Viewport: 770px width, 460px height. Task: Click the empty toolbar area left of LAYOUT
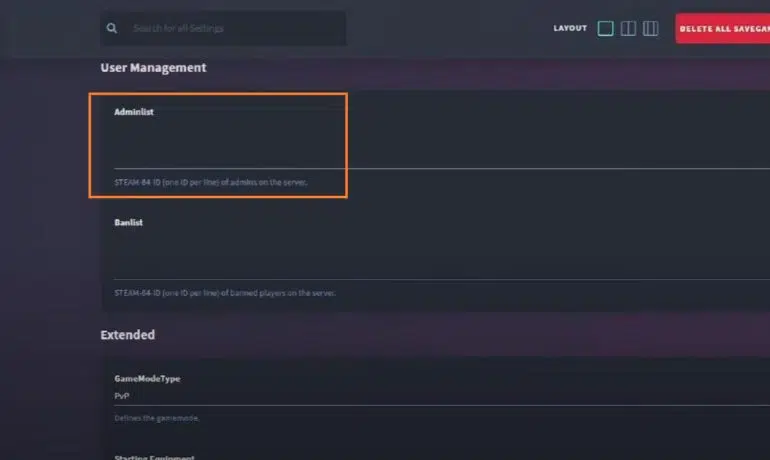[x=449, y=28]
